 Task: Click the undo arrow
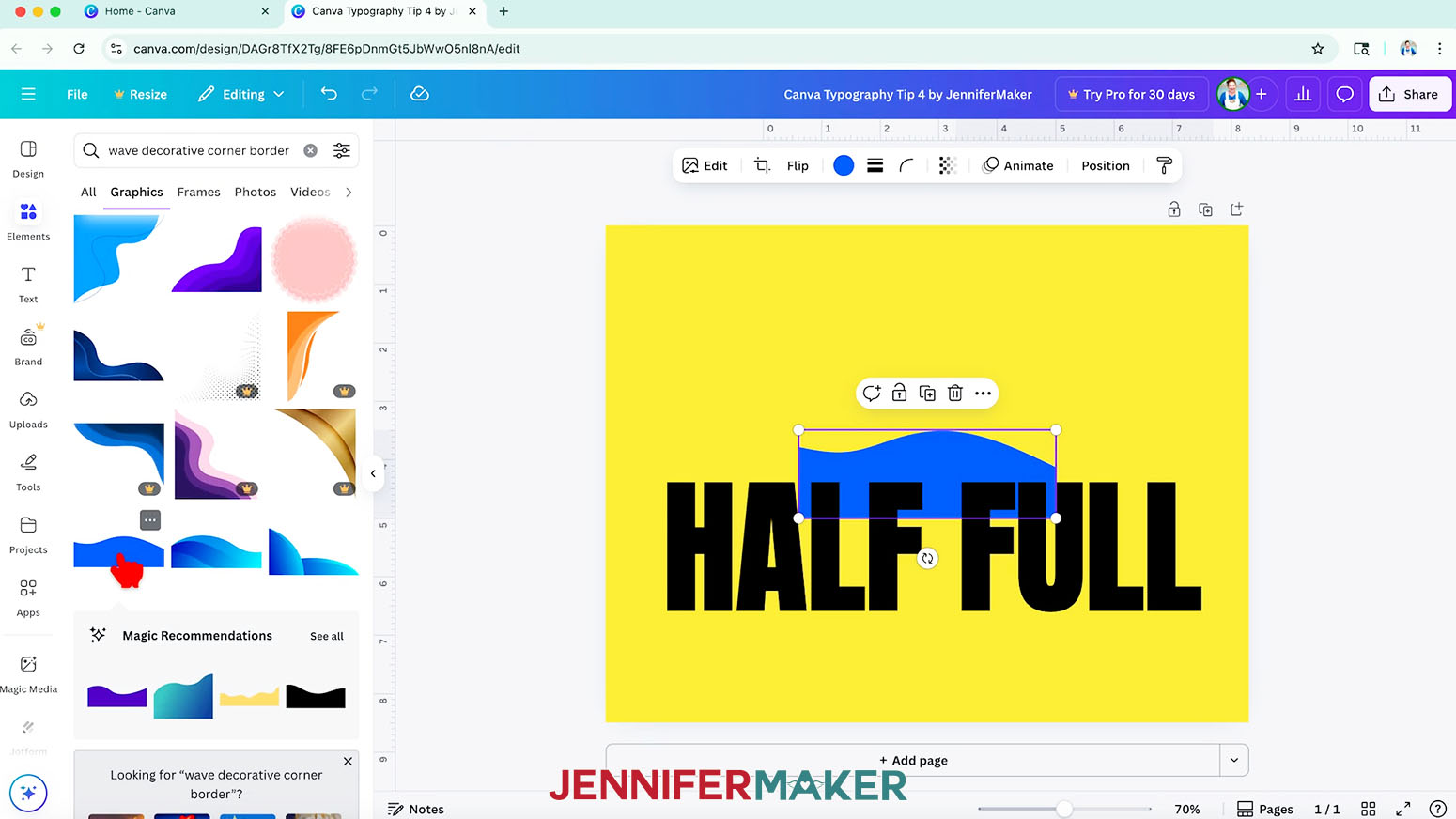tap(329, 94)
